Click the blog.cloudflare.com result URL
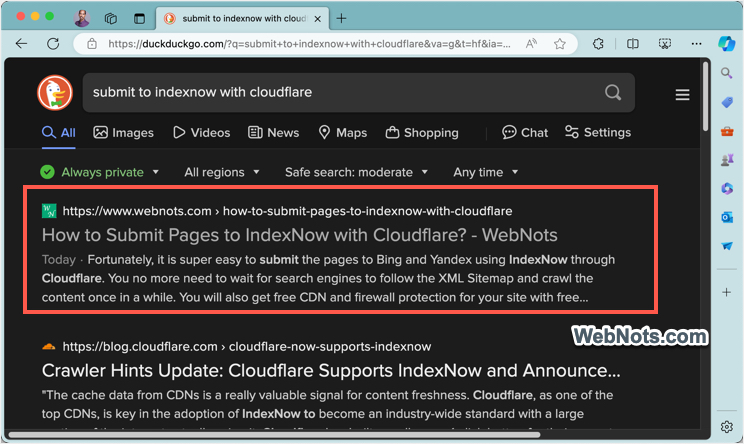This screenshot has width=744, height=444. [x=247, y=347]
